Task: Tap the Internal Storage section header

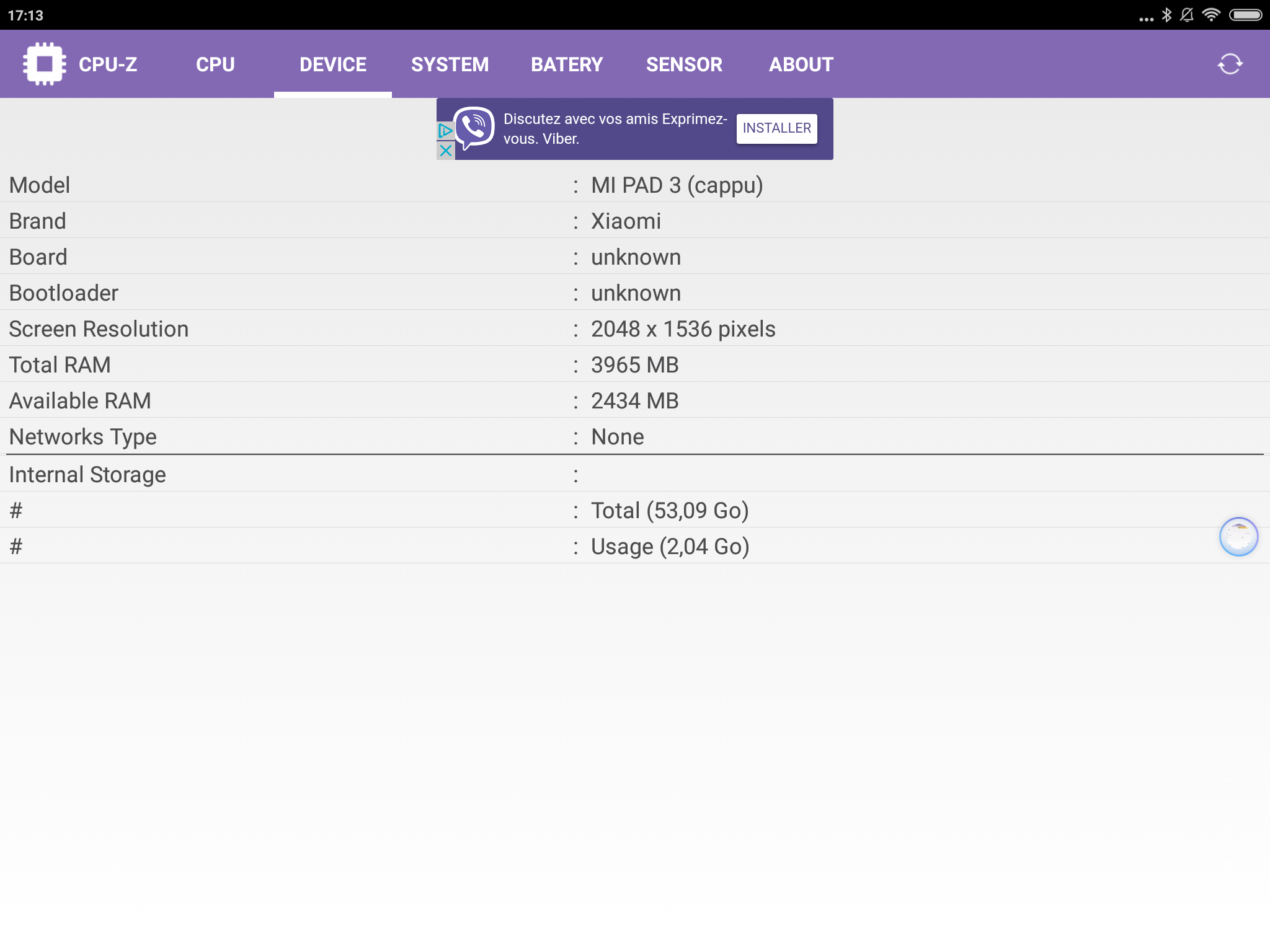Action: click(635, 474)
